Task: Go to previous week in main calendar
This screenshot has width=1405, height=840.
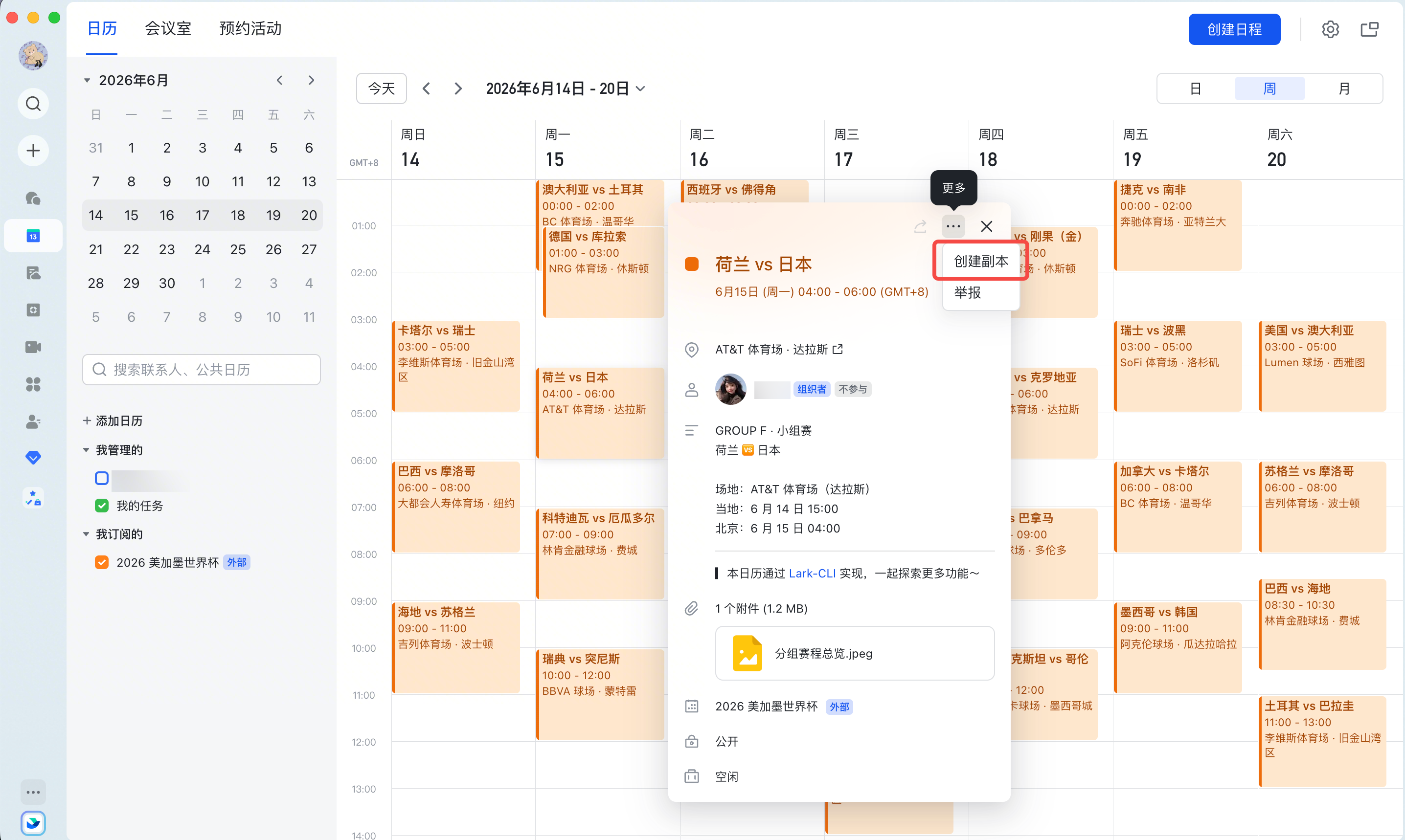Action: (x=427, y=89)
